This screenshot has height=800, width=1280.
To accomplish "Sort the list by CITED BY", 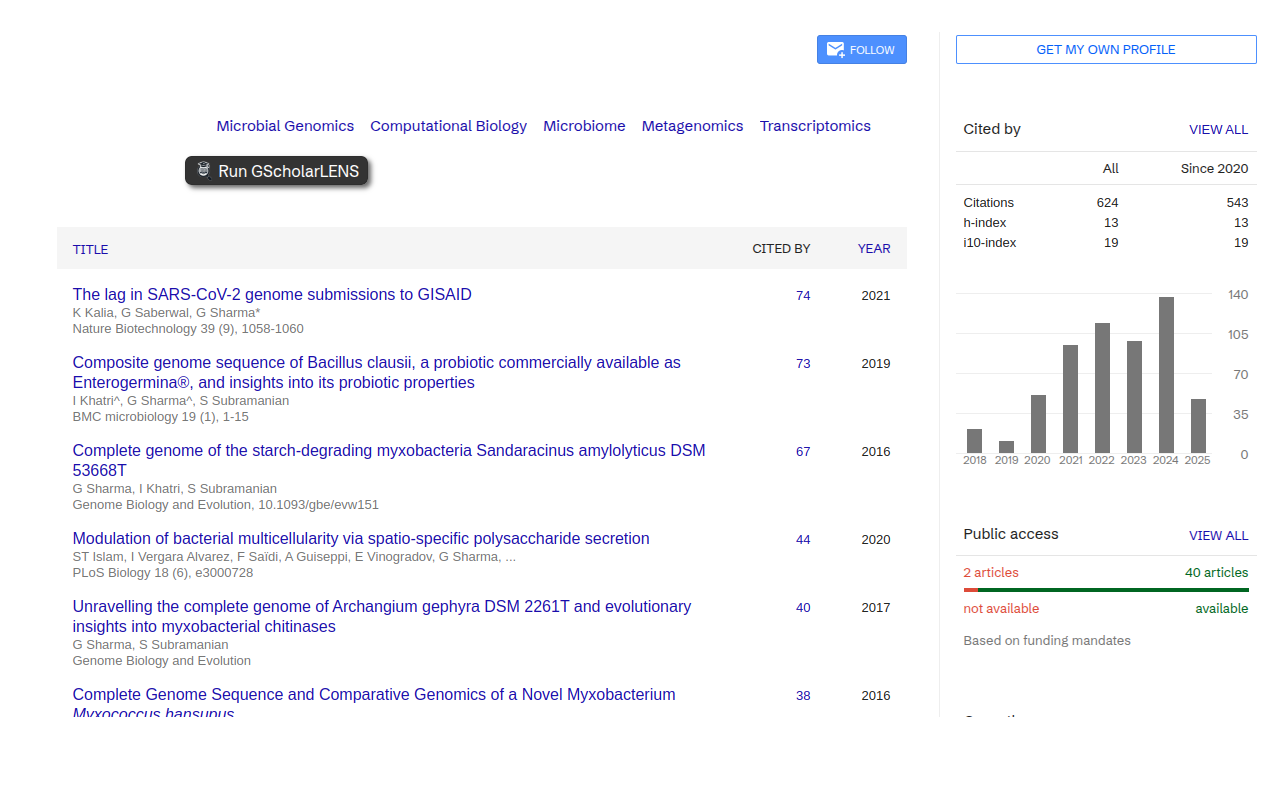I will tap(781, 248).
